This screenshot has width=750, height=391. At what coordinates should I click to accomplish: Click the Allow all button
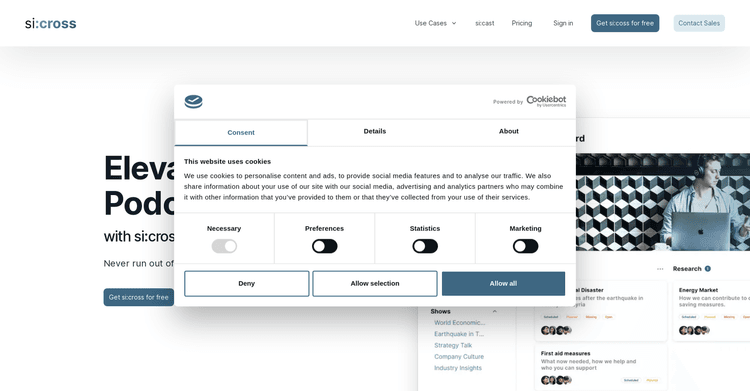[503, 283]
